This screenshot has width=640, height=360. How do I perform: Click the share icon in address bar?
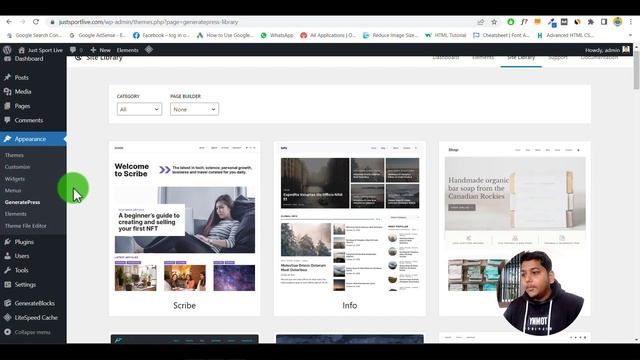(481, 22)
